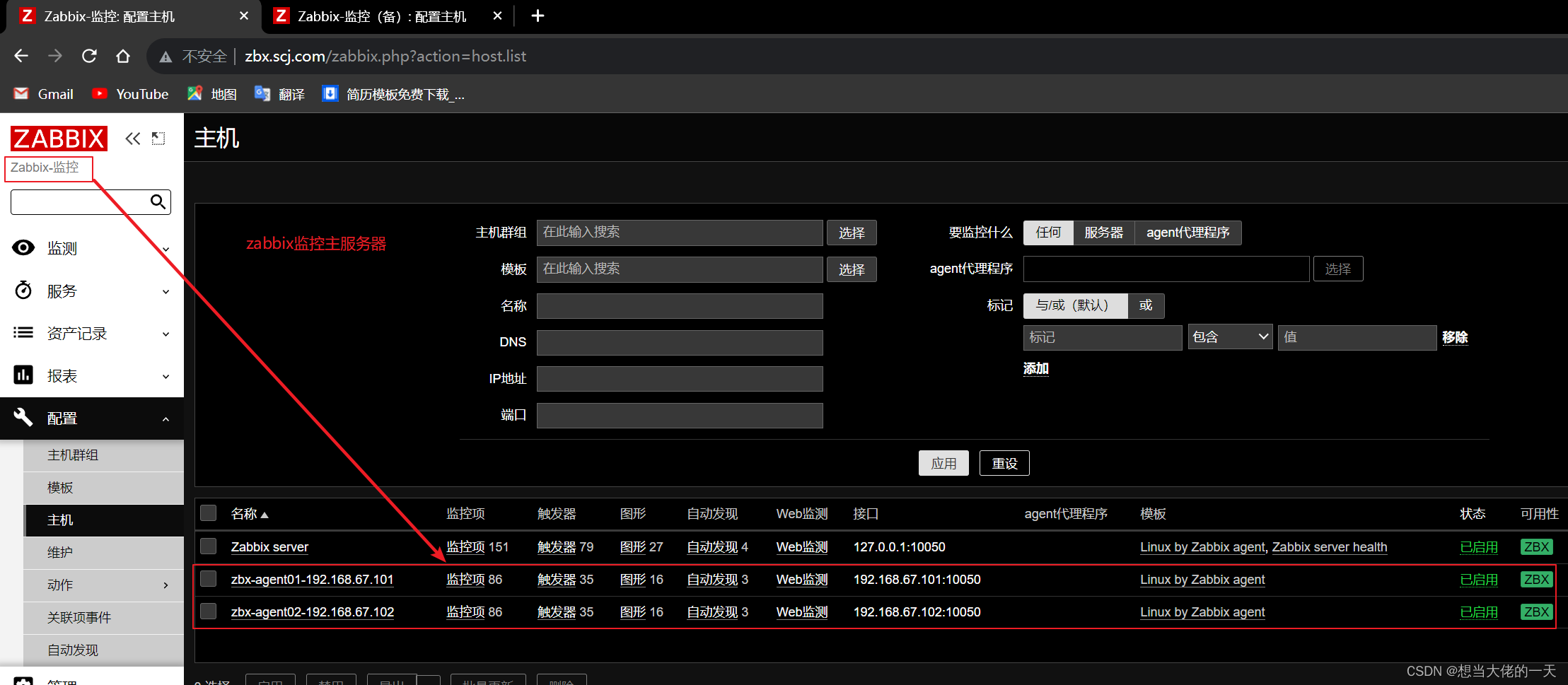Select 或 tag mode

(x=1146, y=305)
